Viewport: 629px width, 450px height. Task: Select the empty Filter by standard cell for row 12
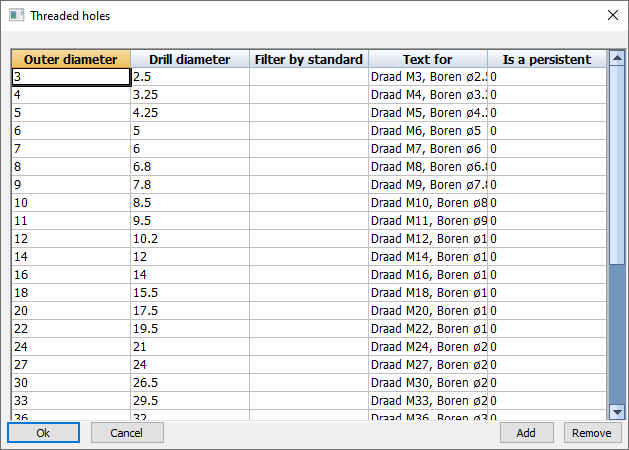pyautogui.click(x=308, y=238)
